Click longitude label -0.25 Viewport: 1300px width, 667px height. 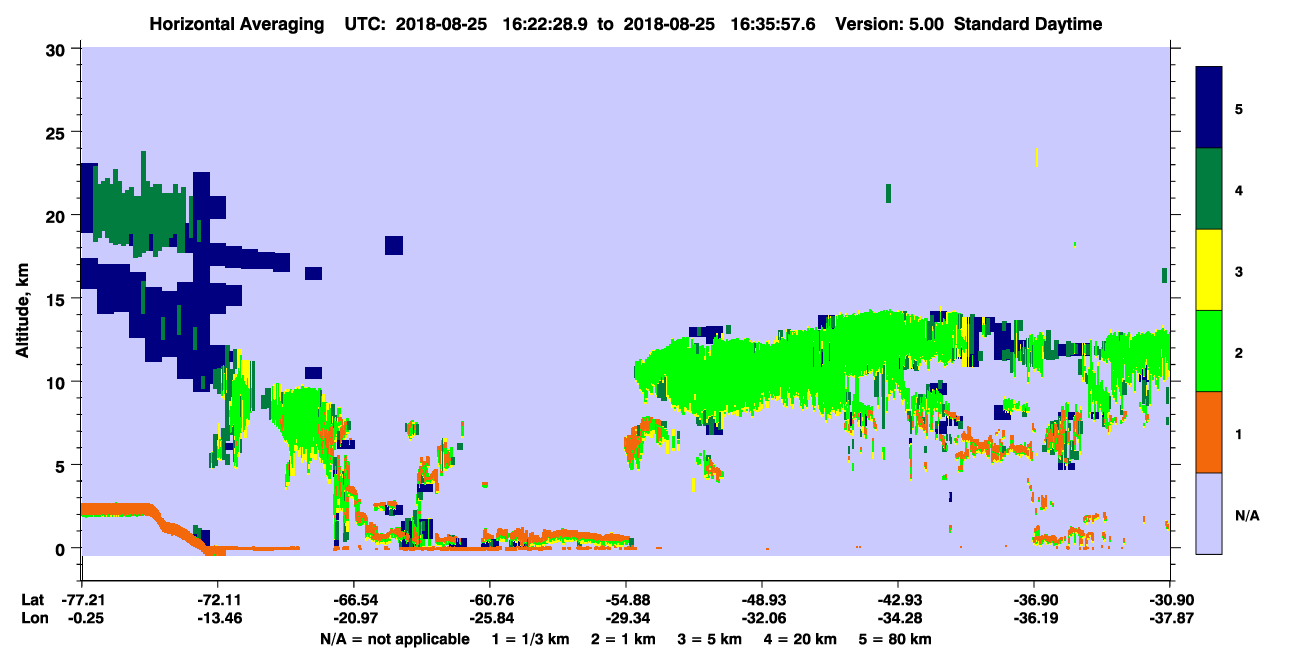[81, 618]
